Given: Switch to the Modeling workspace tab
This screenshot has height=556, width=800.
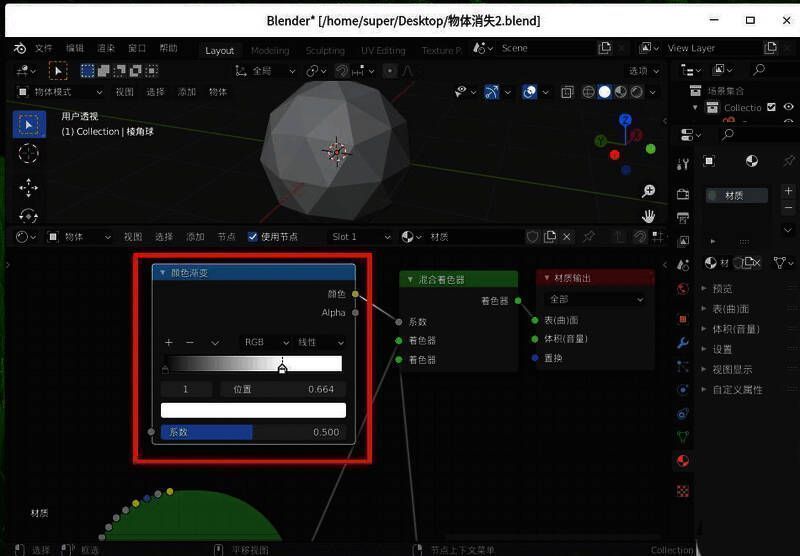Looking at the screenshot, I should click(270, 50).
